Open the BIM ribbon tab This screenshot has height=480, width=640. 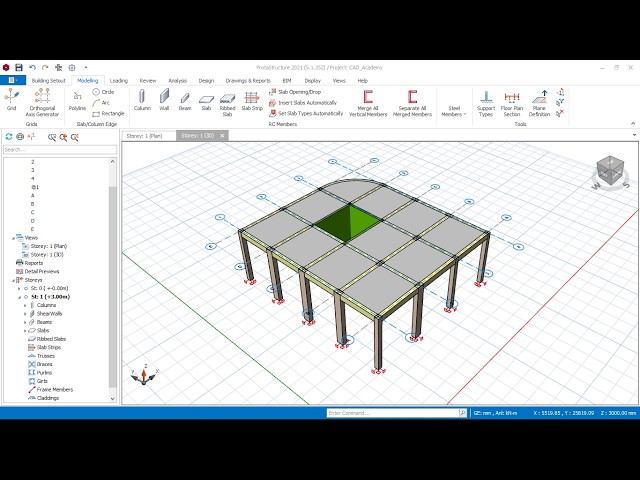point(287,81)
